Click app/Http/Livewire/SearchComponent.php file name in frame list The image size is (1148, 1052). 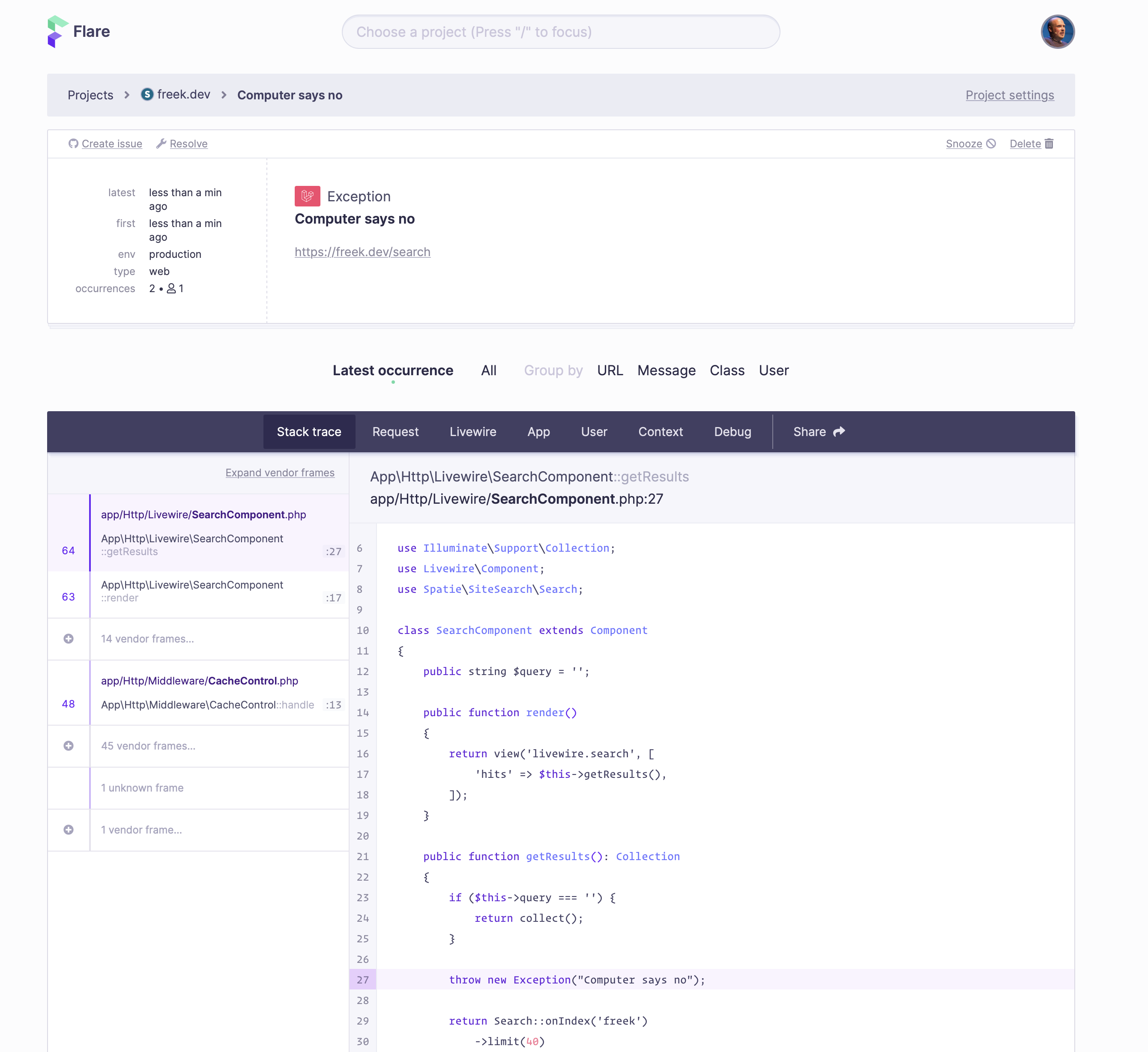point(203,515)
